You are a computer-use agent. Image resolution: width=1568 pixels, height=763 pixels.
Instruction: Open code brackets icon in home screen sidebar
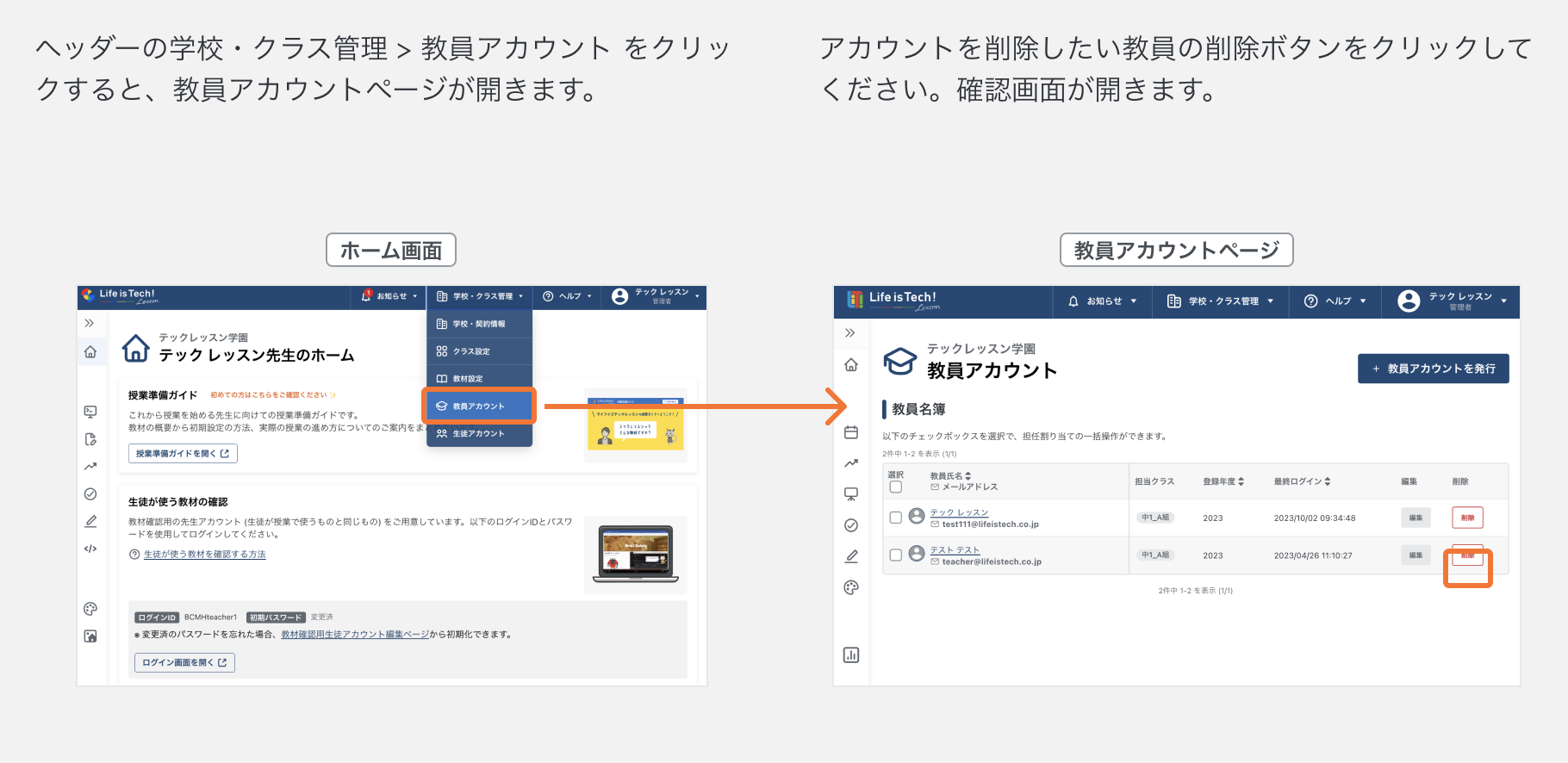[x=90, y=549]
